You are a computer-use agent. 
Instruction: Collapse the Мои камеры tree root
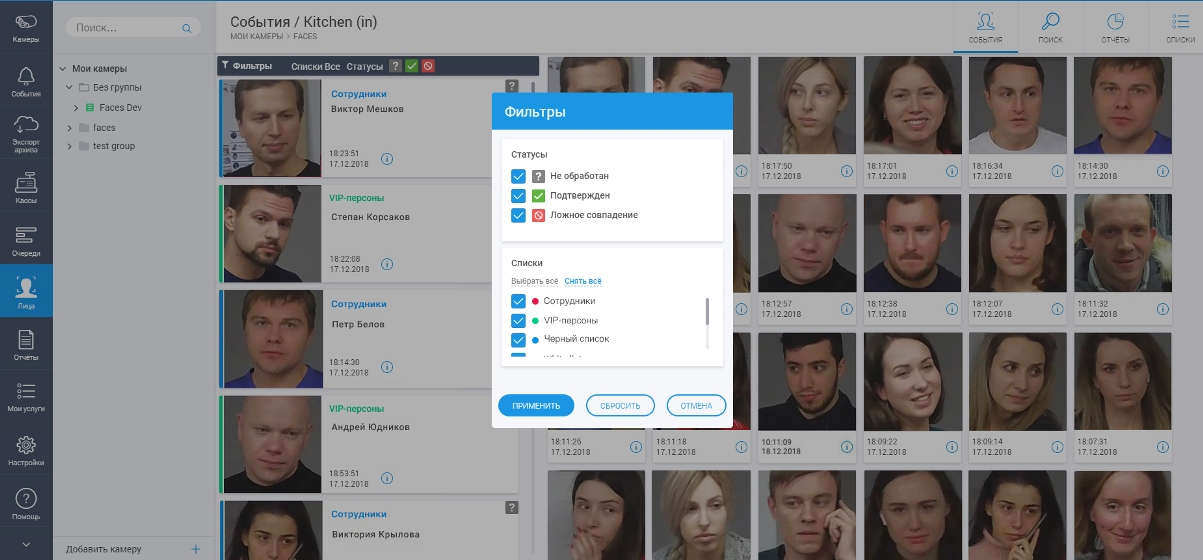point(64,69)
